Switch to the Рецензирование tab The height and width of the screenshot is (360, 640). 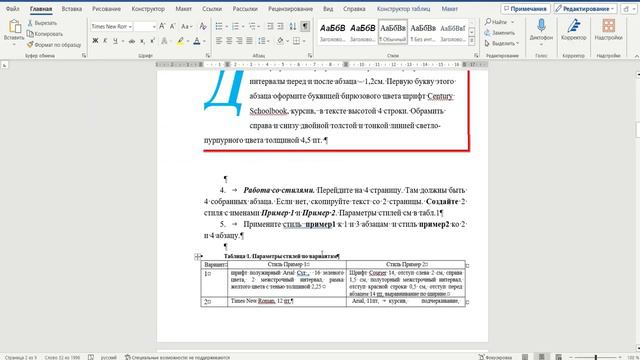[x=290, y=9]
